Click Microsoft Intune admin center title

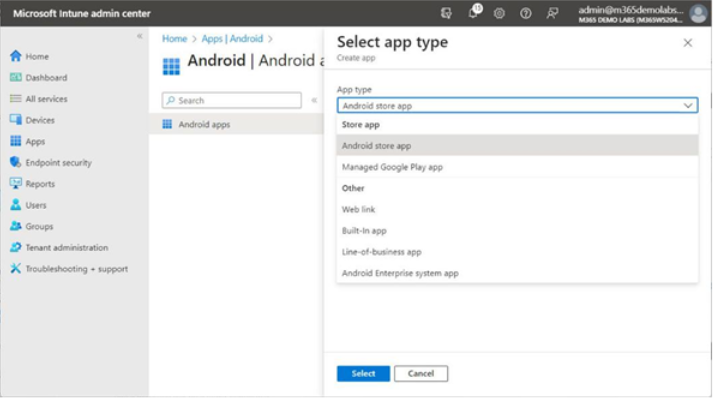(82, 14)
